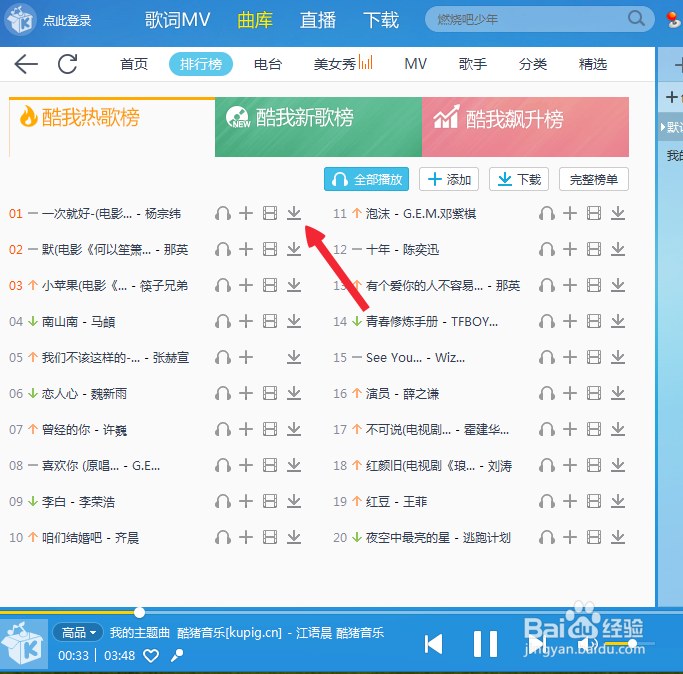The height and width of the screenshot is (674, 683).
Task: Open the MV sub tab
Action: point(416,64)
